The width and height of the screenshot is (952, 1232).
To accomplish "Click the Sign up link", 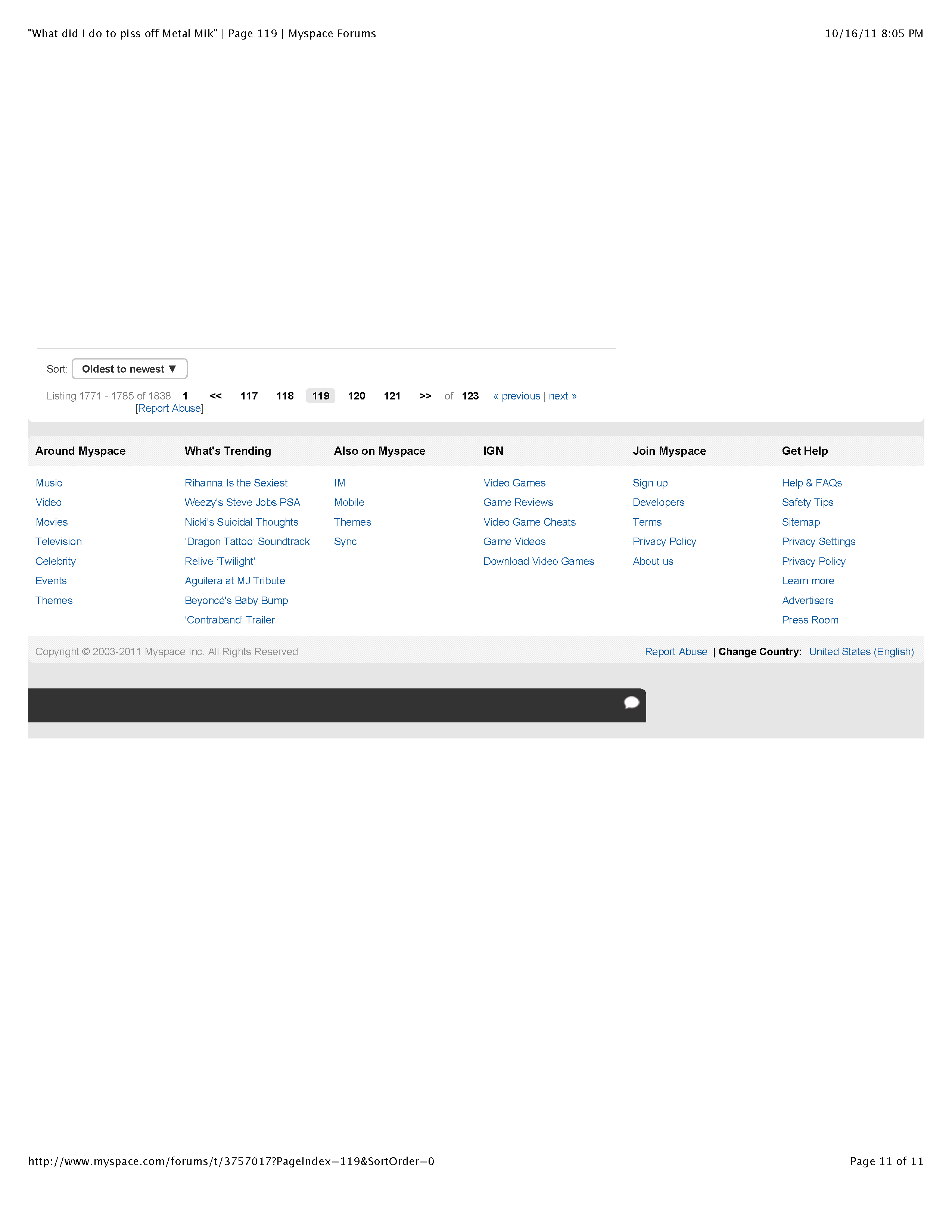I will coord(650,483).
